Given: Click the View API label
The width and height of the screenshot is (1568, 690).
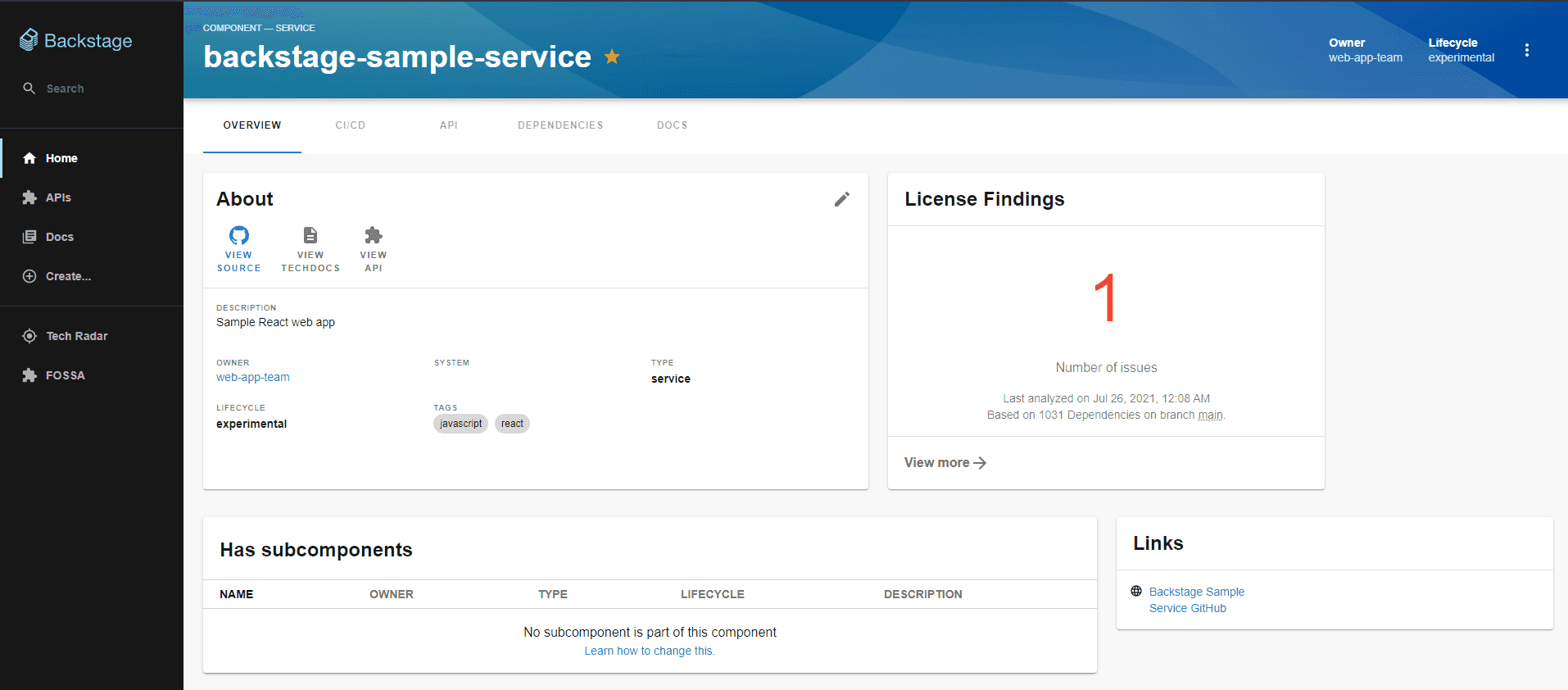Looking at the screenshot, I should pyautogui.click(x=374, y=261).
